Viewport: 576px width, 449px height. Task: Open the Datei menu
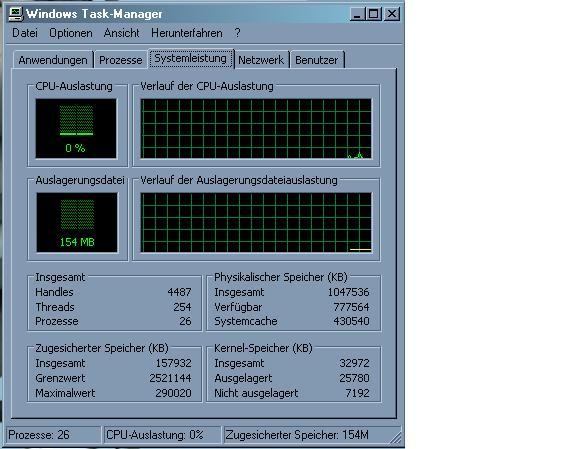(25, 33)
